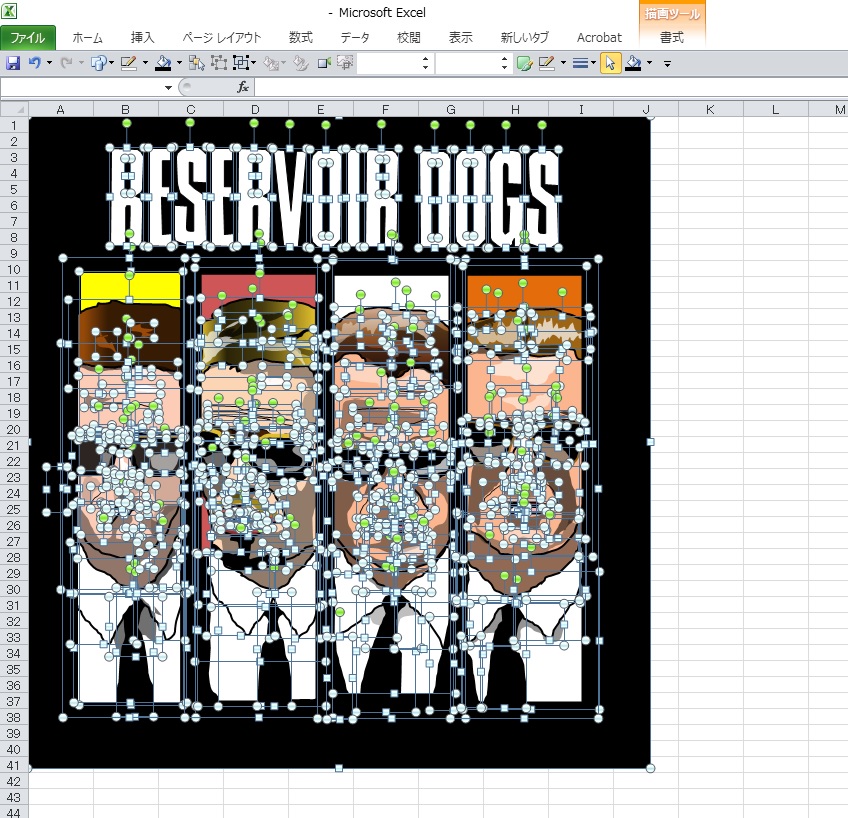Open the Undo history dropdown arrow
Image resolution: width=848 pixels, height=818 pixels.
tap(49, 63)
